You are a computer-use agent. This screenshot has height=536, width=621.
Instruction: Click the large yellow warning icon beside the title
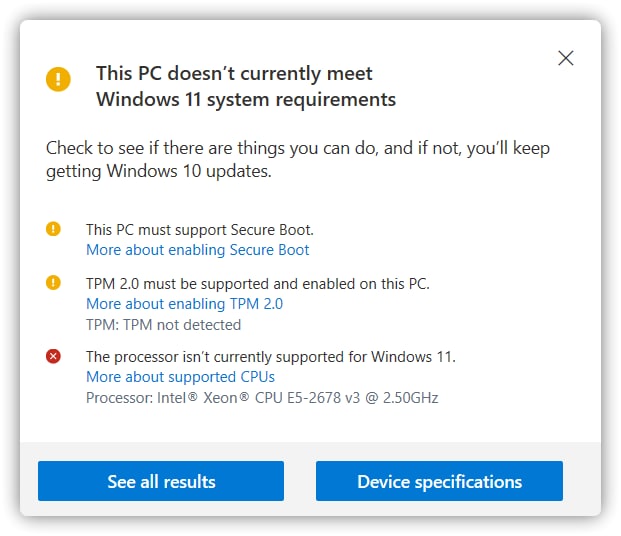(x=58, y=79)
